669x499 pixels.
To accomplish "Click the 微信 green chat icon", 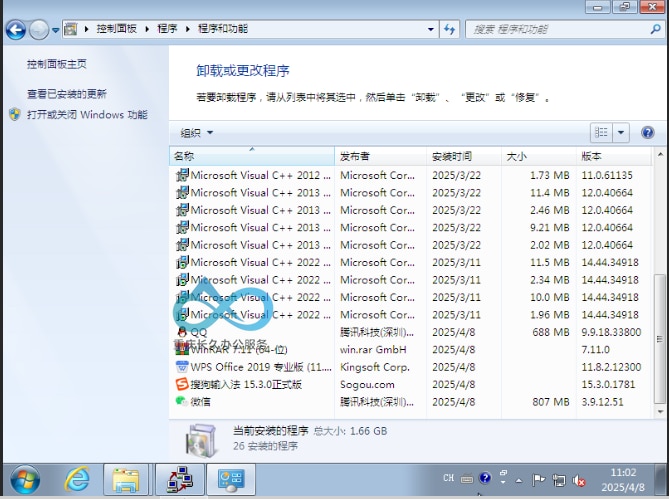I will click(181, 401).
